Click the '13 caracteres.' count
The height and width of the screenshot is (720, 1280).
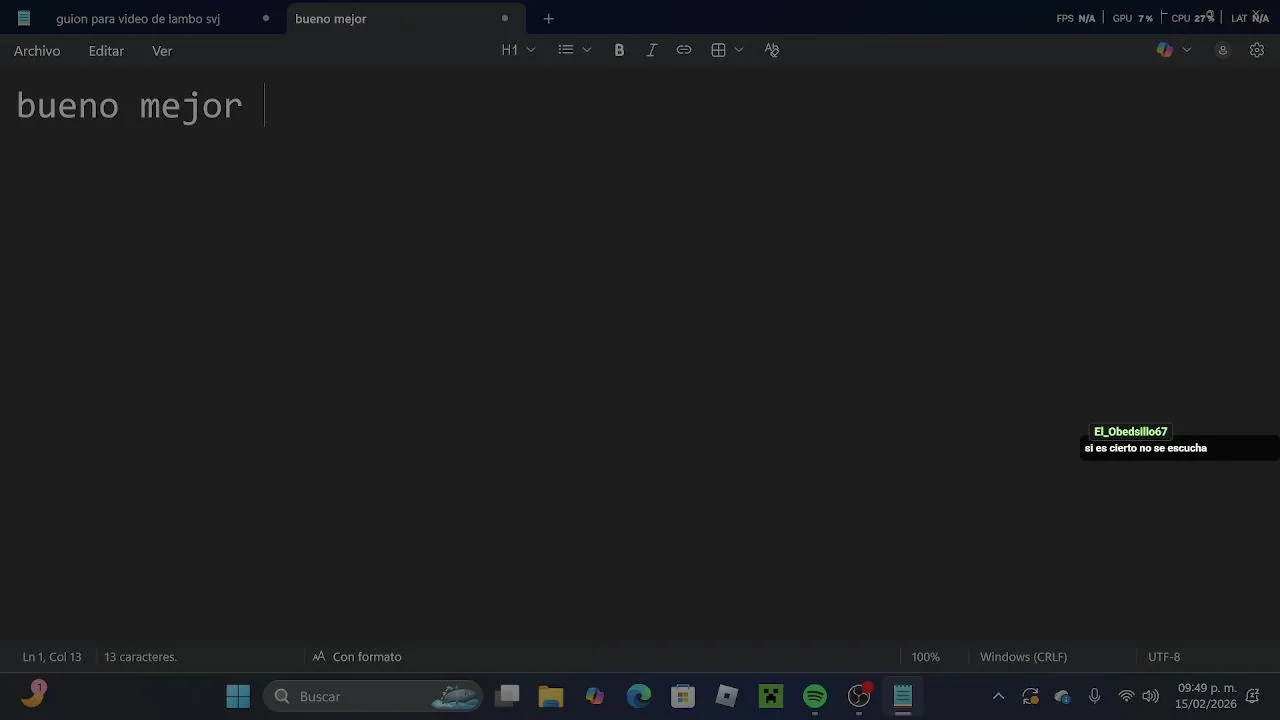pos(140,657)
